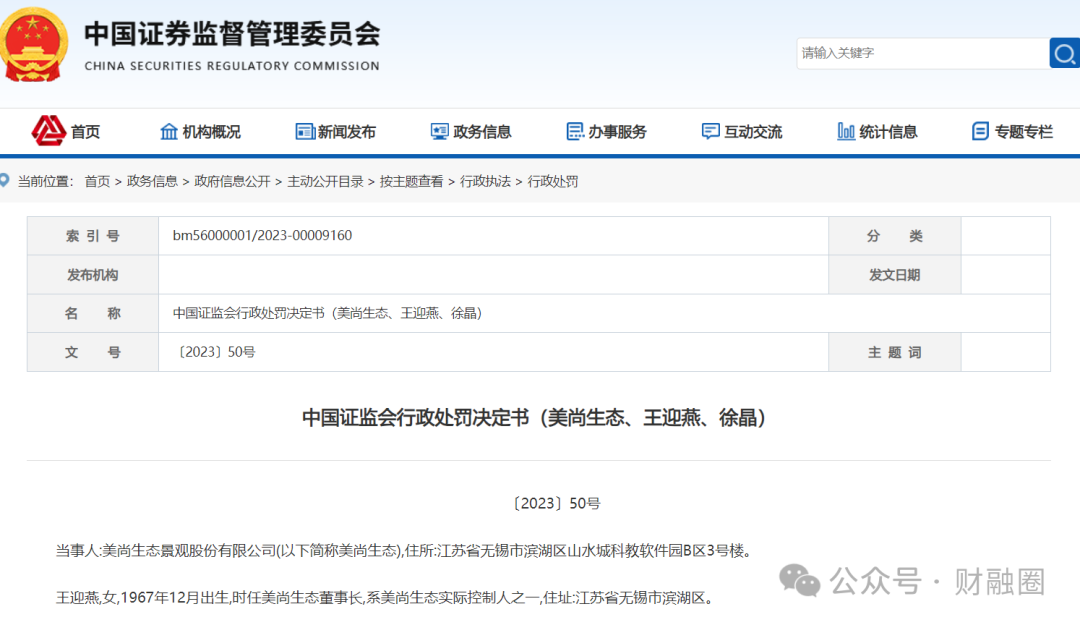Open the 首页 nav menu

tap(85, 132)
